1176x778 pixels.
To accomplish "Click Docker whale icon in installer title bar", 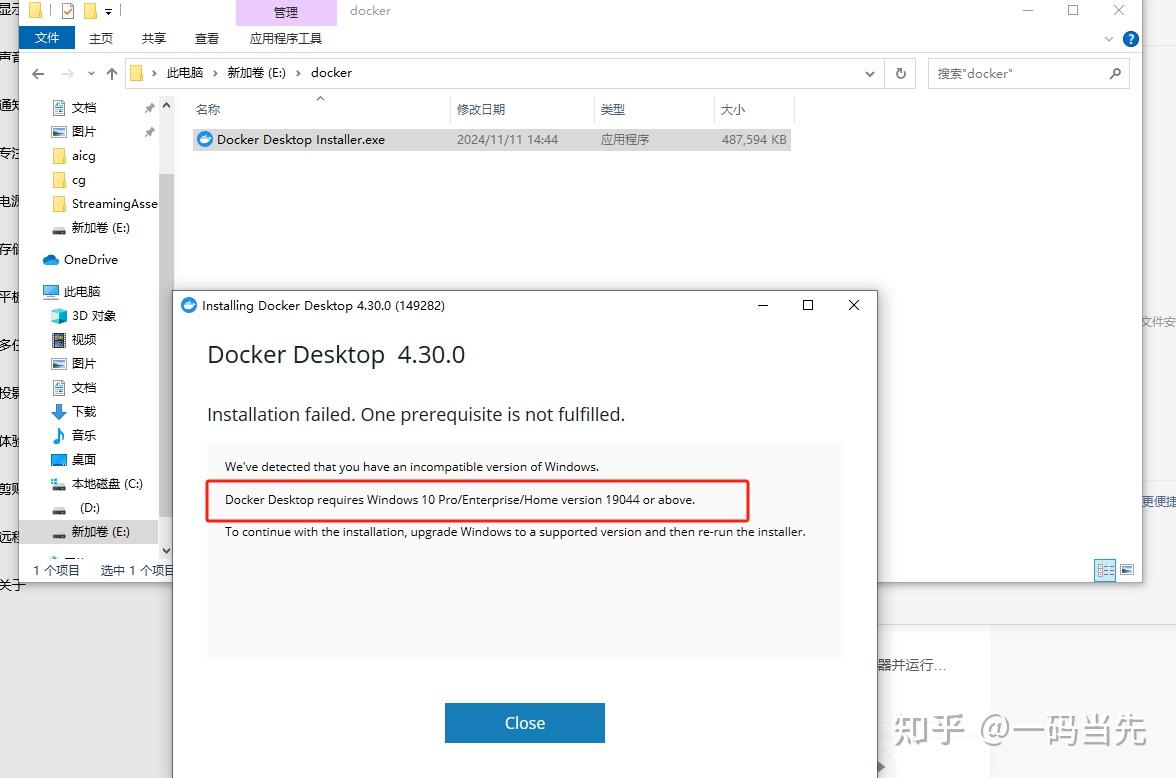I will (189, 305).
